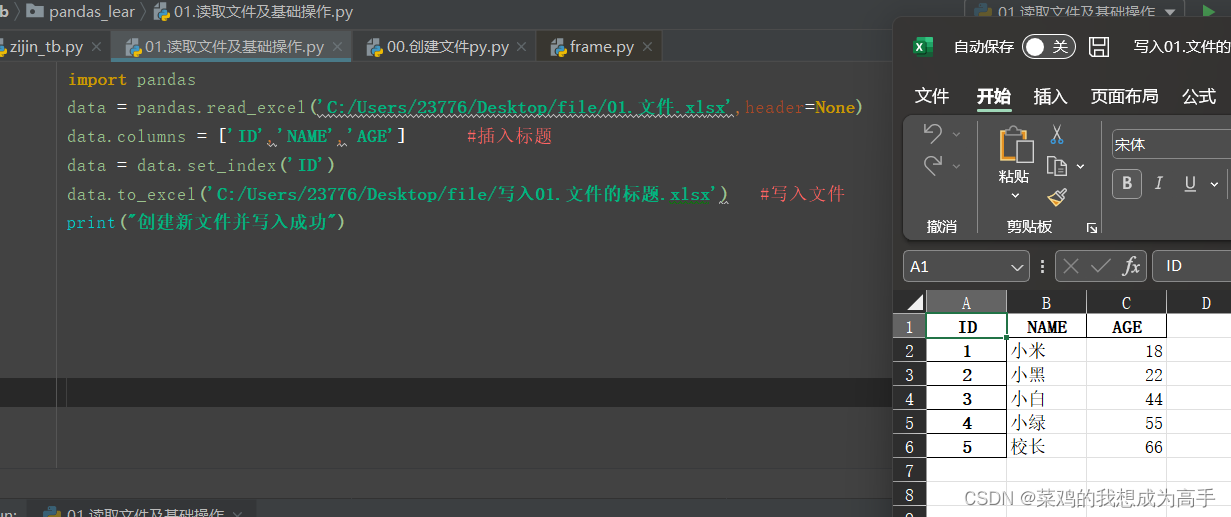1231x517 pixels.
Task: Click the Cut scissors icon
Action: click(x=1056, y=134)
